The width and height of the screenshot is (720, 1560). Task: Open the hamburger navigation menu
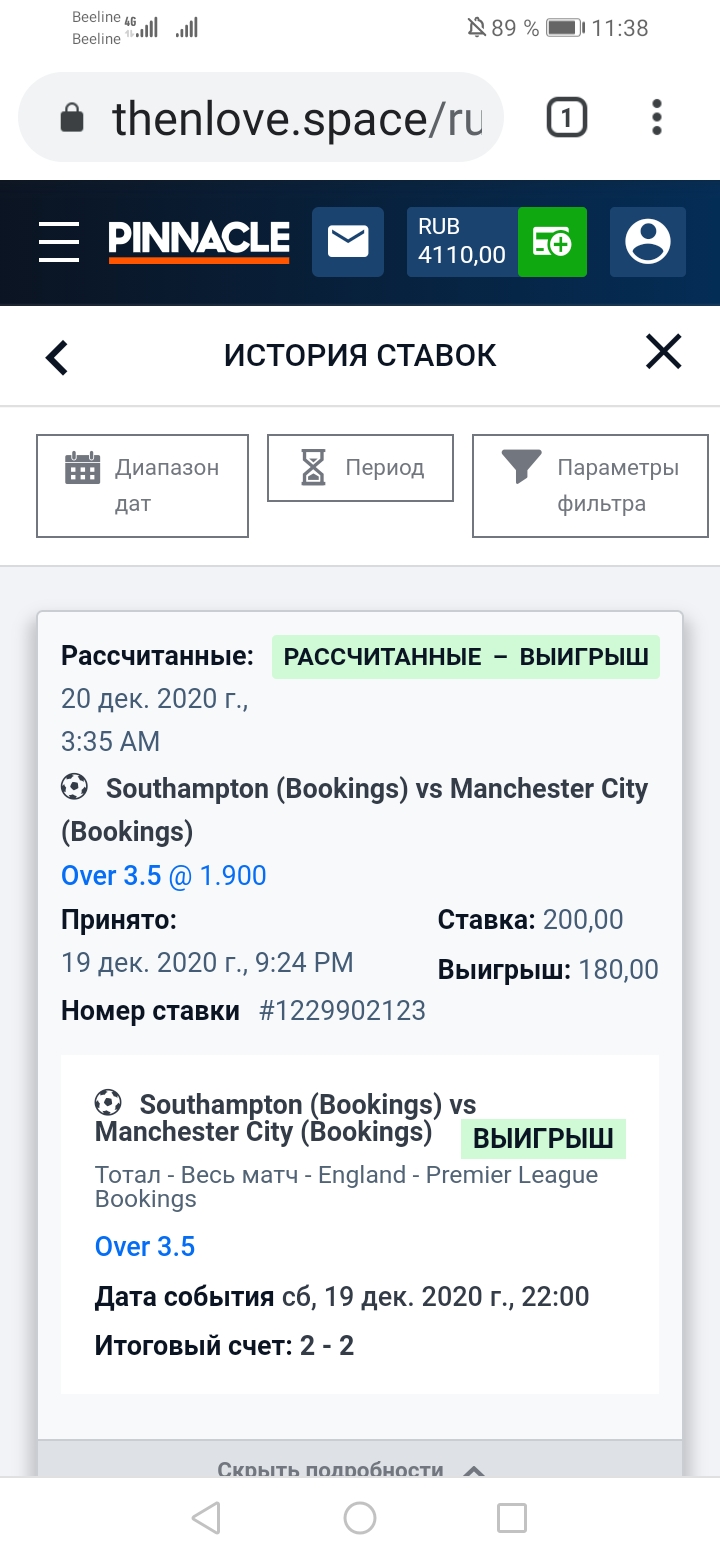(x=59, y=242)
